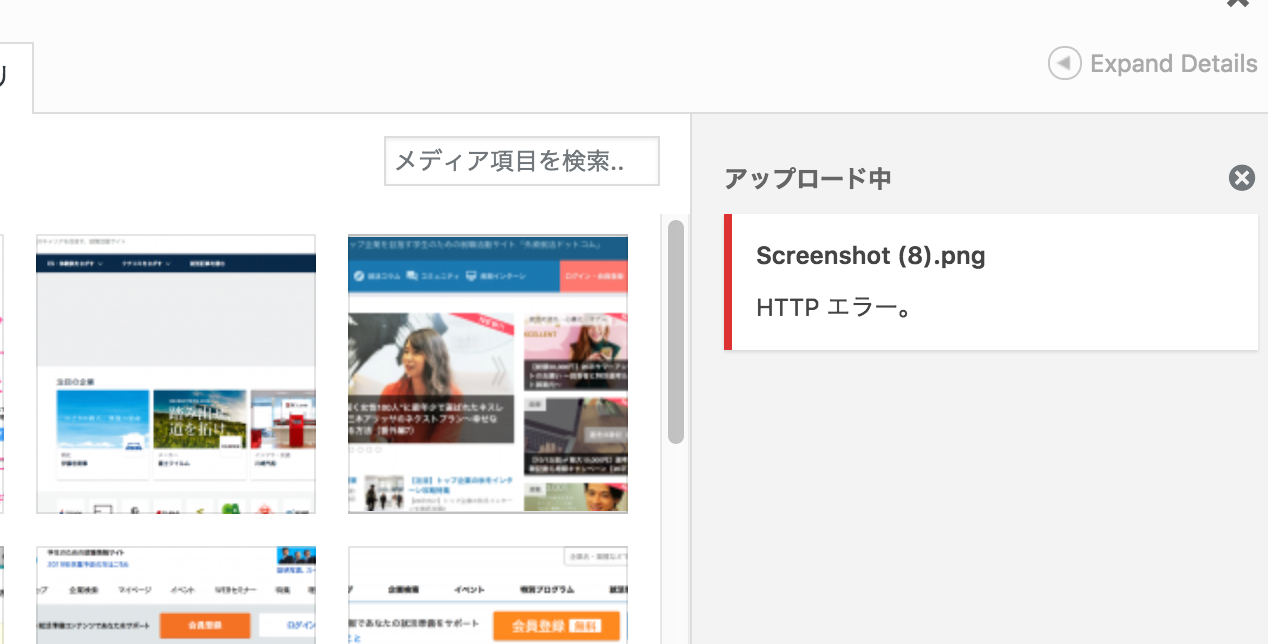The width and height of the screenshot is (1268, 644).
Task: Click the Expand Details arrow icon
Action: click(x=1064, y=64)
